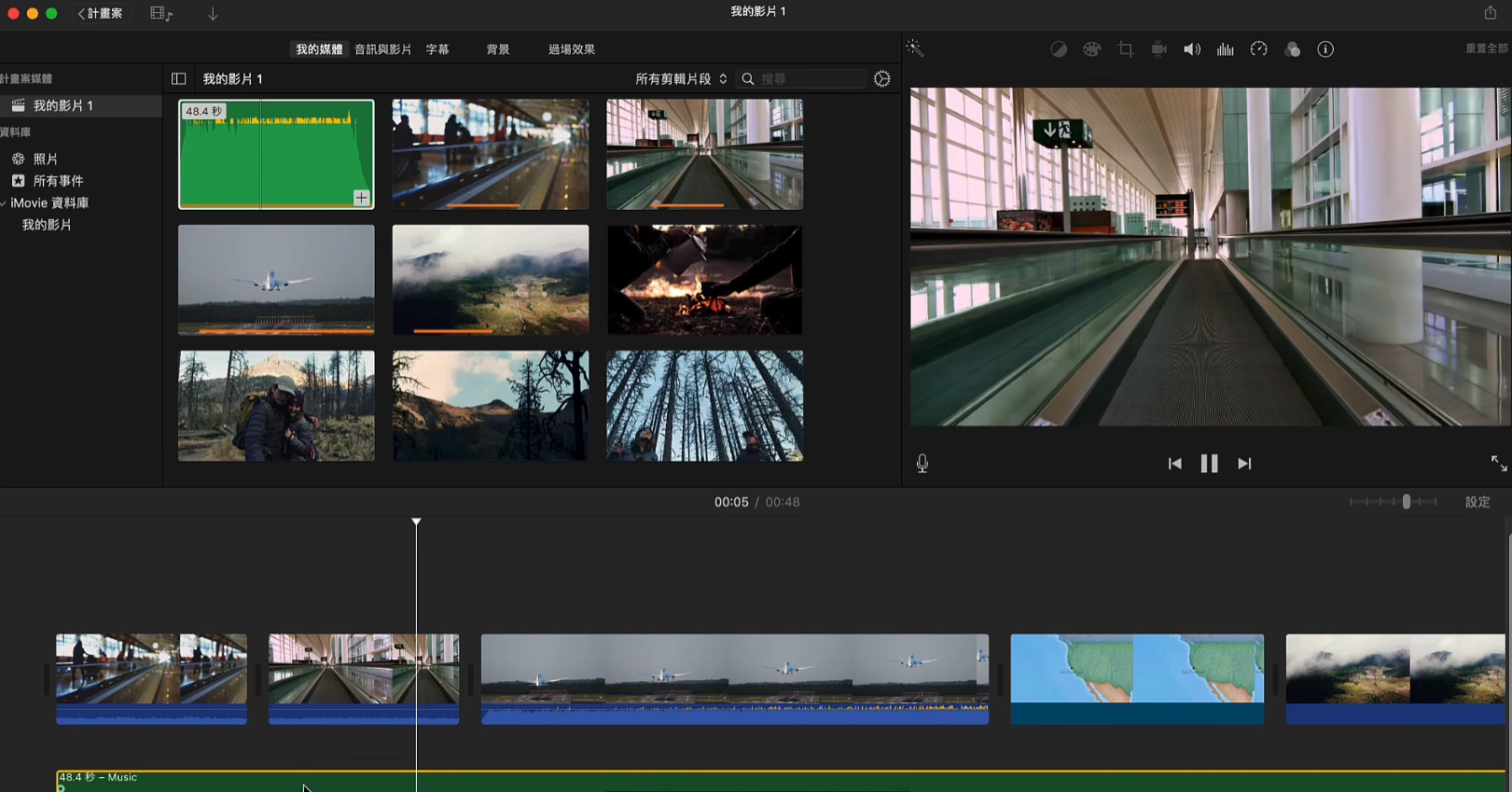
Task: Go back to 計畫案 projects
Action: pos(100,14)
